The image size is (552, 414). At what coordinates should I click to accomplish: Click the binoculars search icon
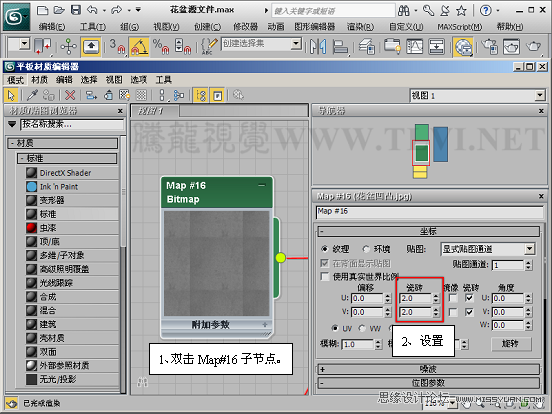pyautogui.click(x=404, y=11)
